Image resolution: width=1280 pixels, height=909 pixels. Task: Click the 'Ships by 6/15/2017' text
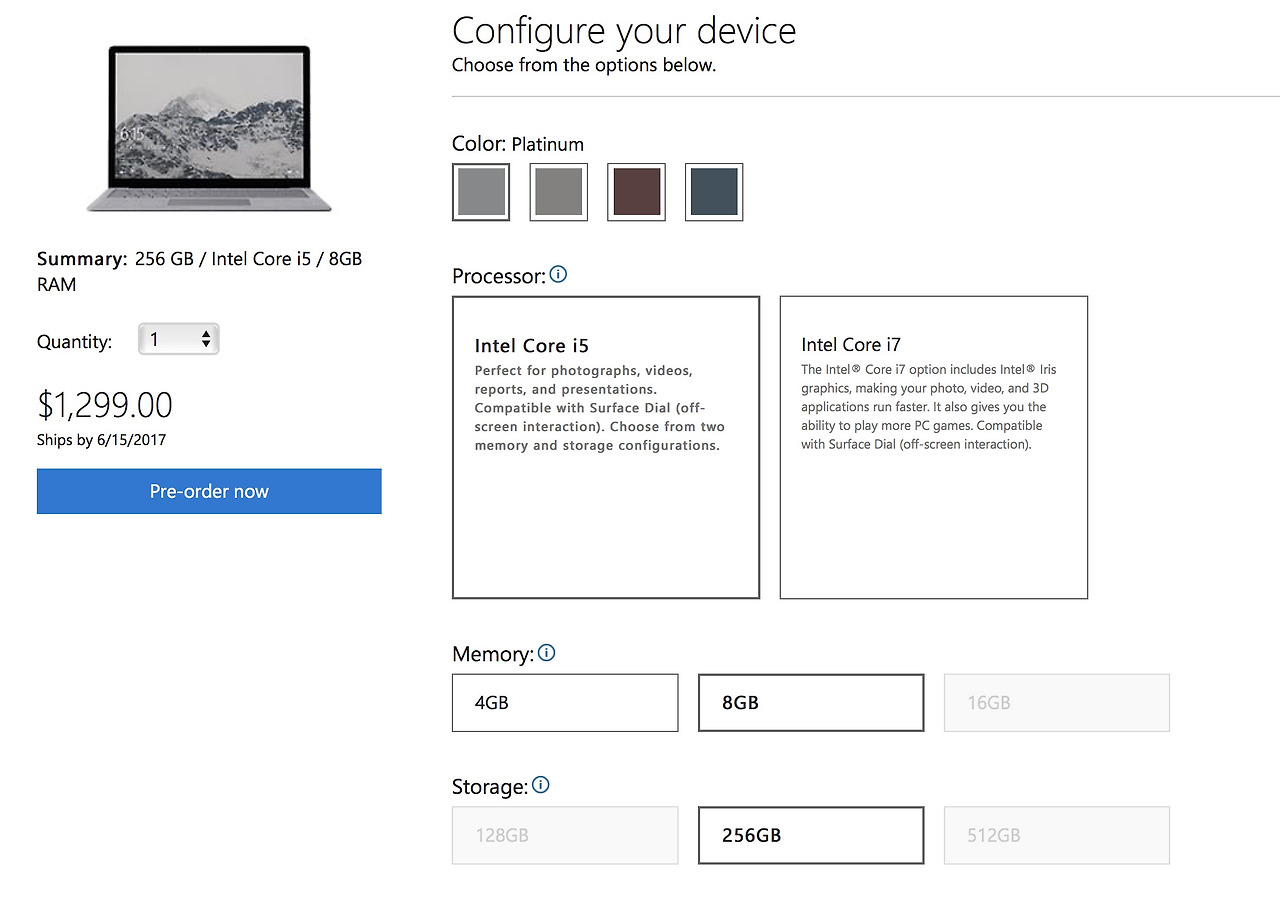pos(102,440)
